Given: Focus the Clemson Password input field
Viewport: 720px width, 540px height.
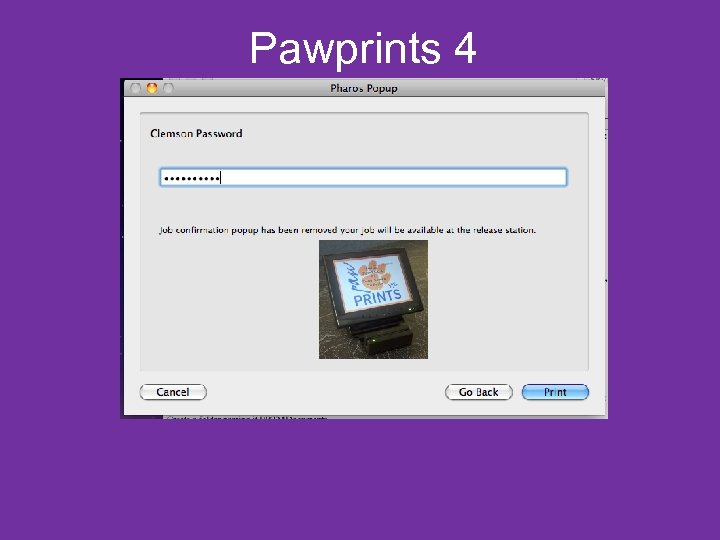Looking at the screenshot, I should pos(363,177).
